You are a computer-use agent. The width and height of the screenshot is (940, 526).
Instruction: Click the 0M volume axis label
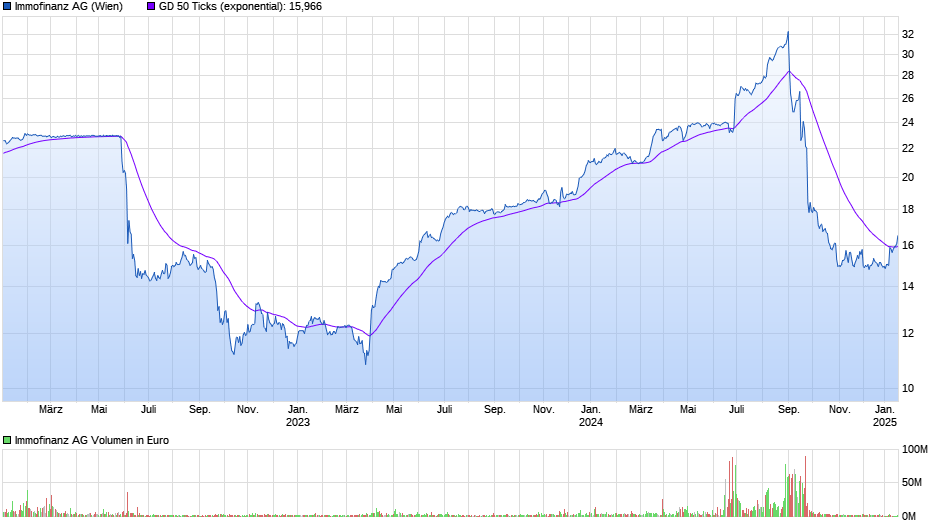(908, 516)
